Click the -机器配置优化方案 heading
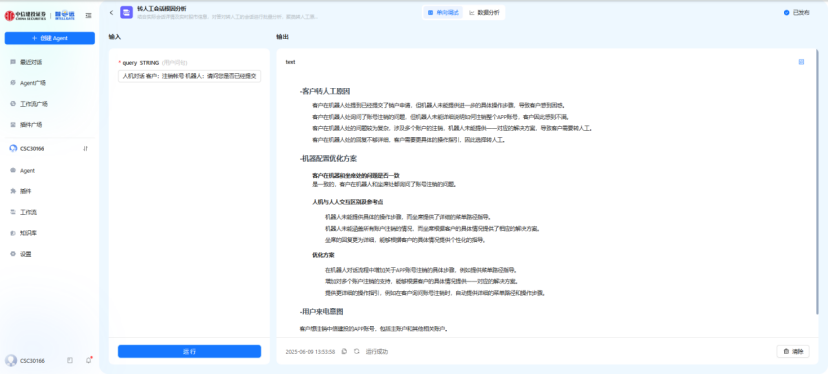The image size is (829, 375). coord(328,158)
